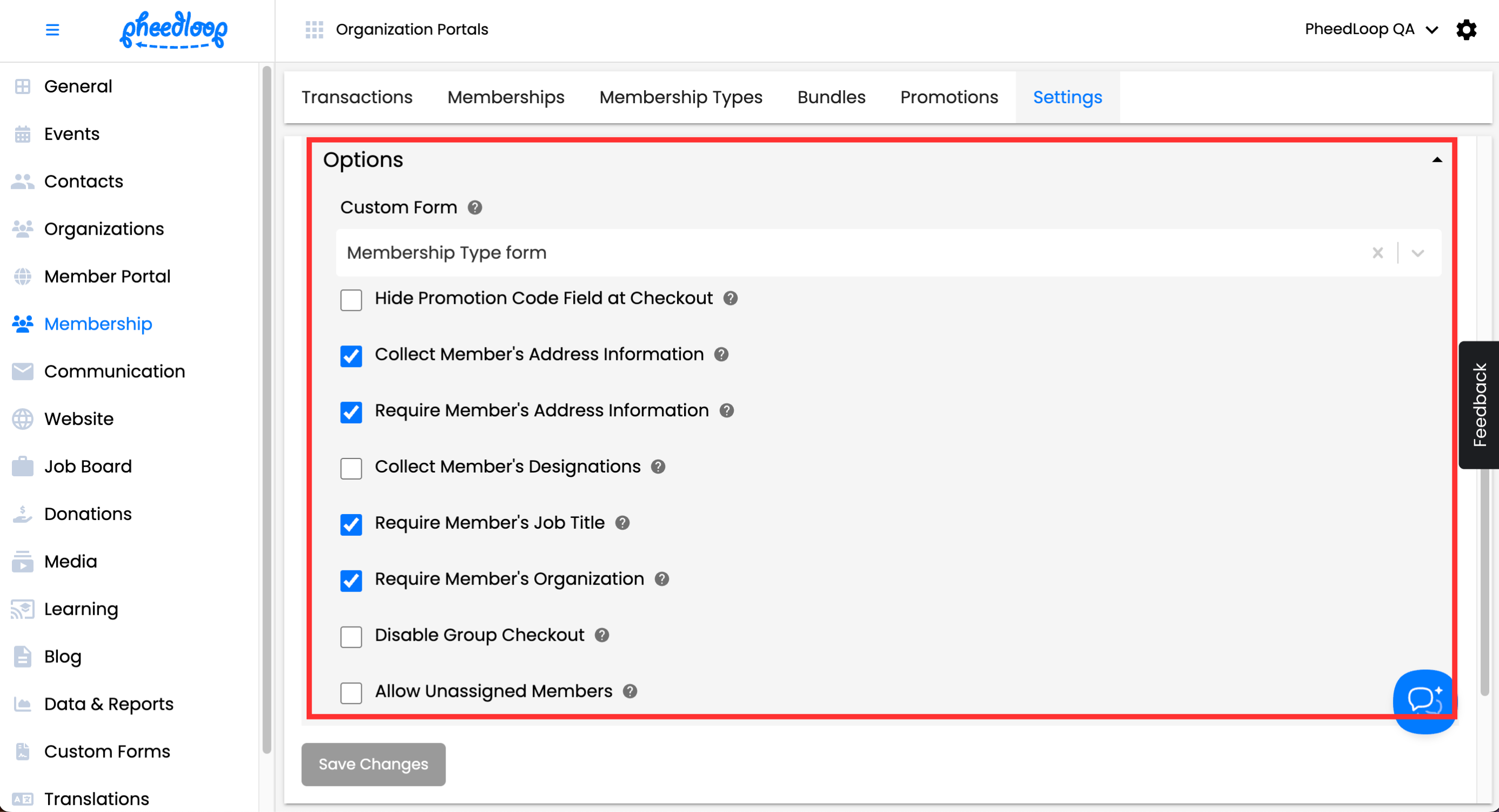
Task: Switch to the Membership Types tab
Action: [680, 97]
